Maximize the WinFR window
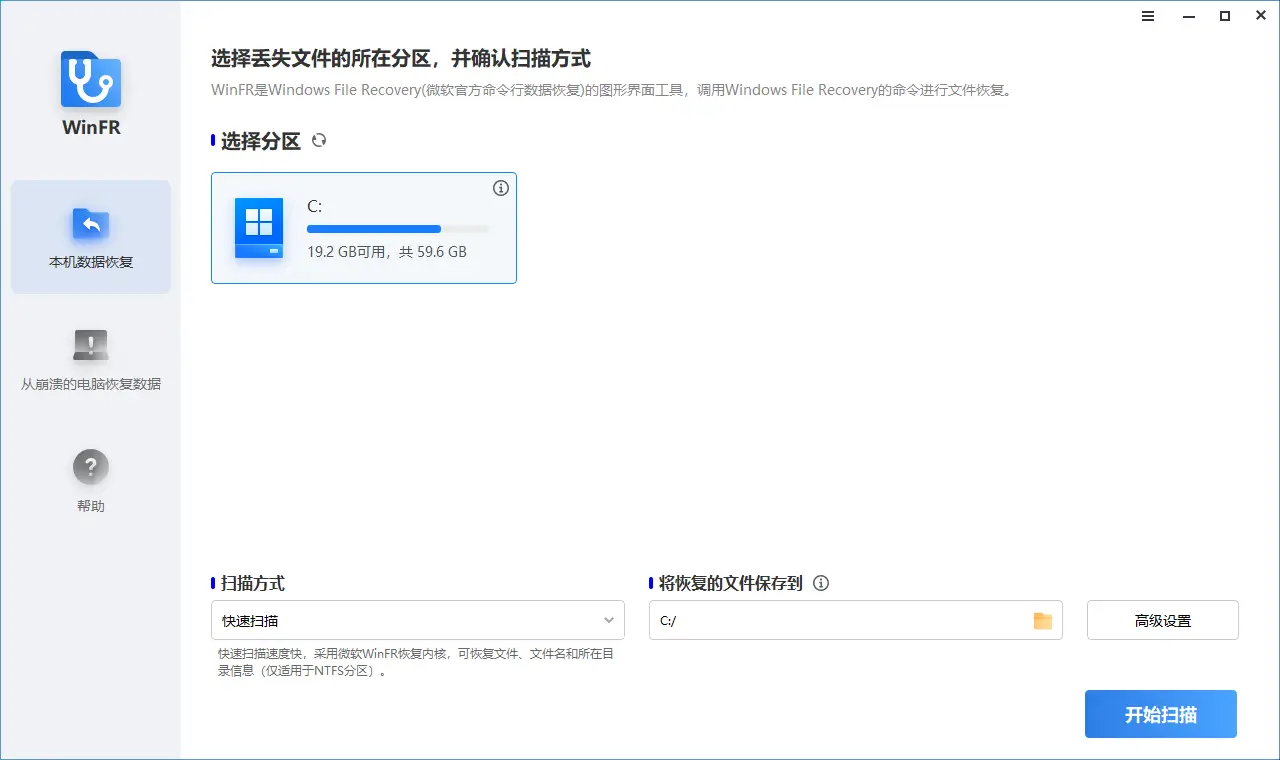Viewport: 1280px width, 760px height. [x=1224, y=16]
